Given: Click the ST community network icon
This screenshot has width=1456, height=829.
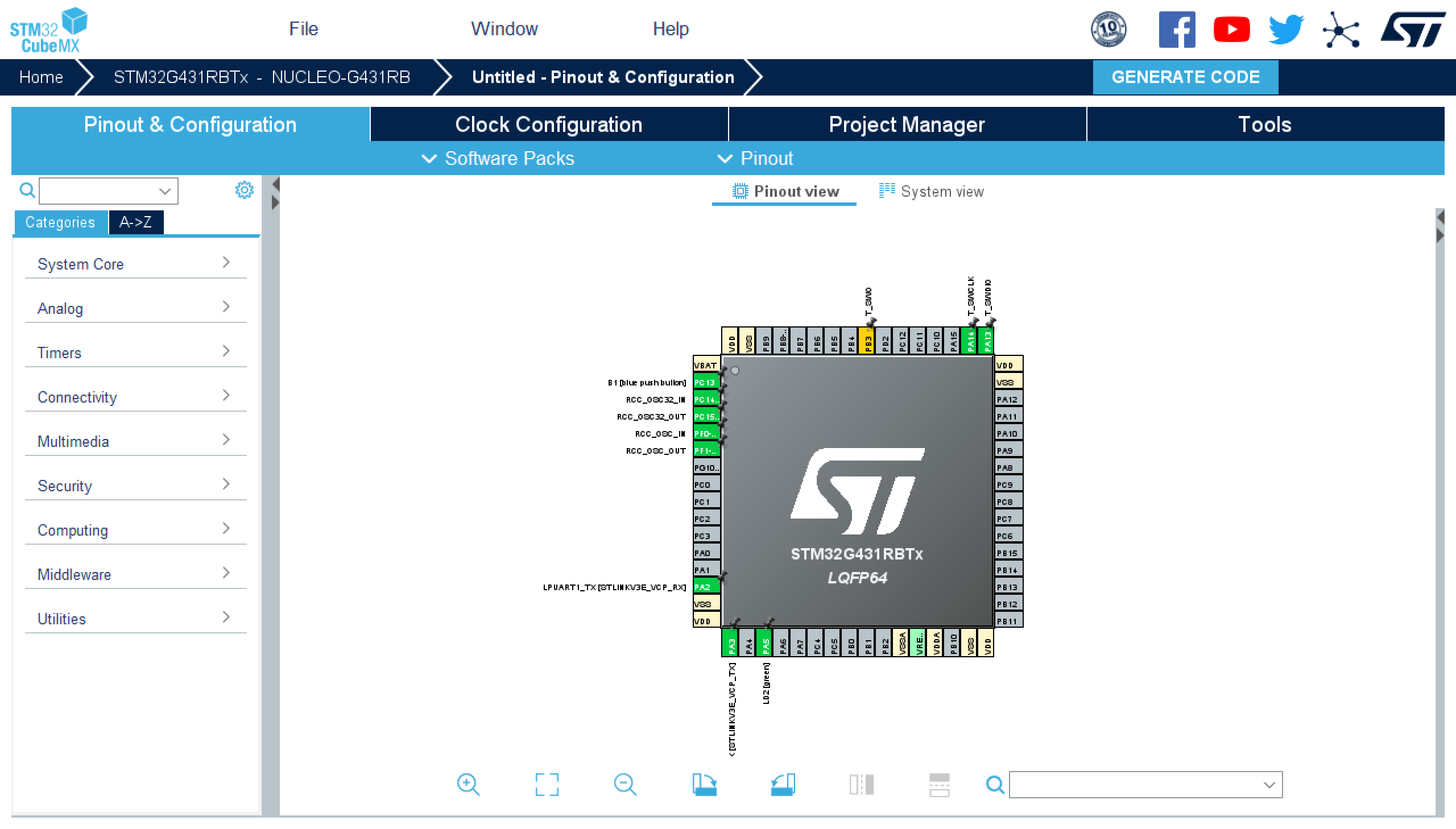Looking at the screenshot, I should [1341, 29].
